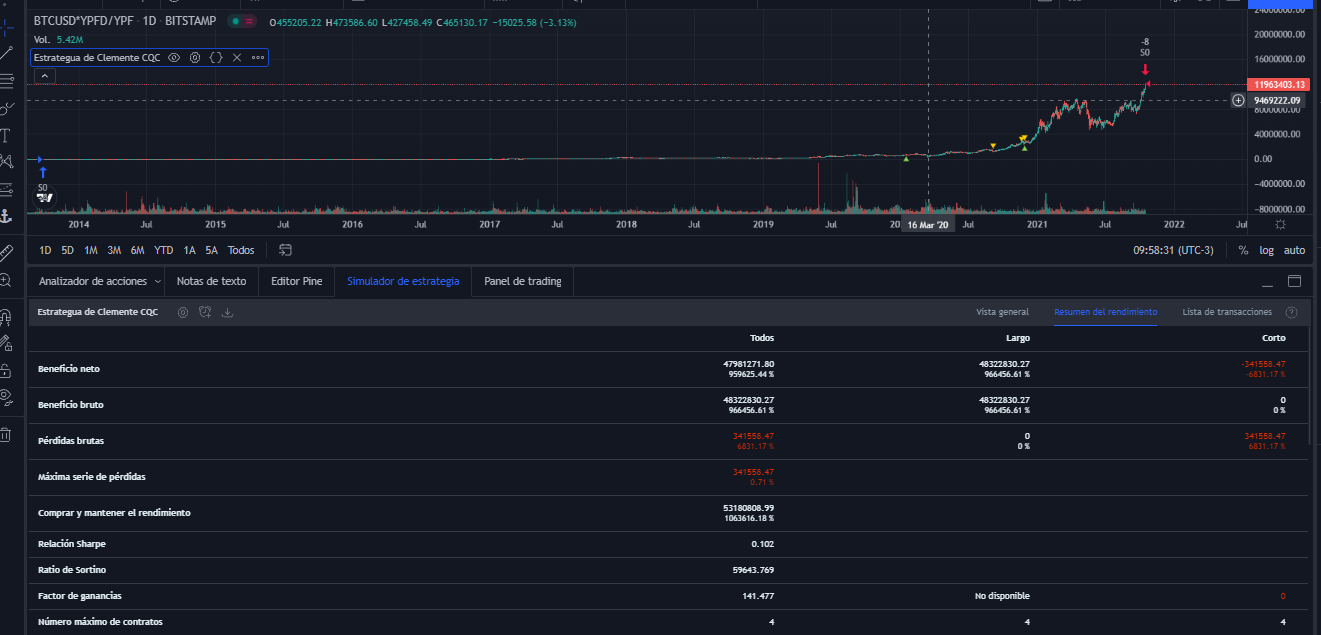Open the prediction and measurement tools
The height and width of the screenshot is (635, 1321).
pos(5,189)
